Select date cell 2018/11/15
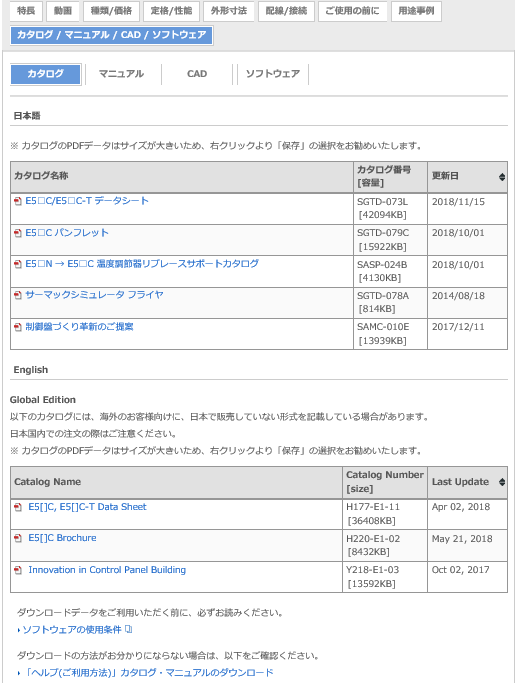522x683 pixels. click(467, 209)
